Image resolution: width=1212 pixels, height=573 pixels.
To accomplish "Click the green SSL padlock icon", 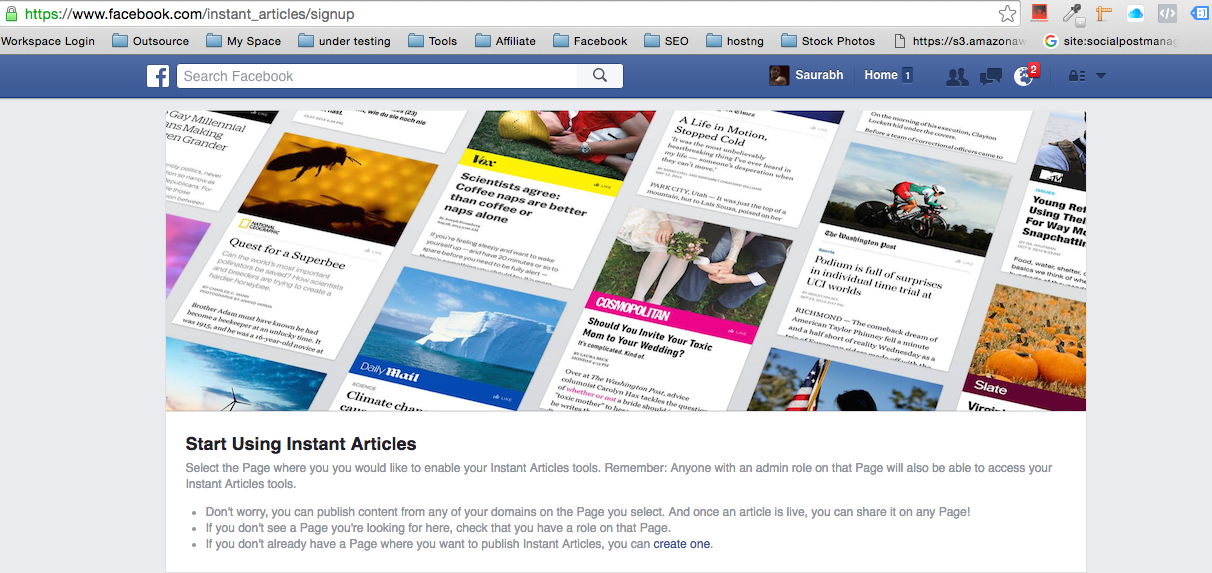I will click(x=11, y=14).
